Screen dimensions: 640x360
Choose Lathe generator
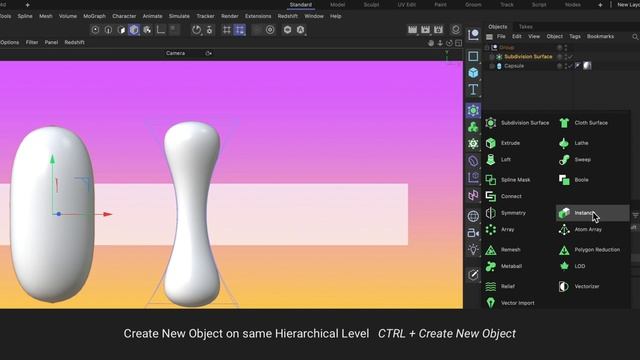(x=573, y=143)
